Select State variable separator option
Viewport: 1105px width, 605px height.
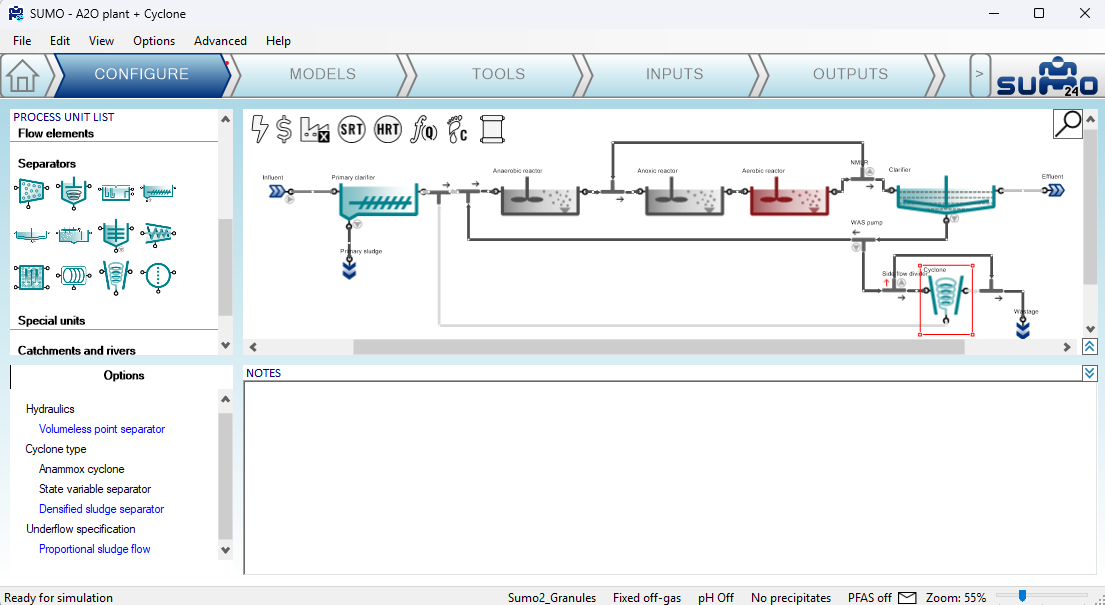95,489
